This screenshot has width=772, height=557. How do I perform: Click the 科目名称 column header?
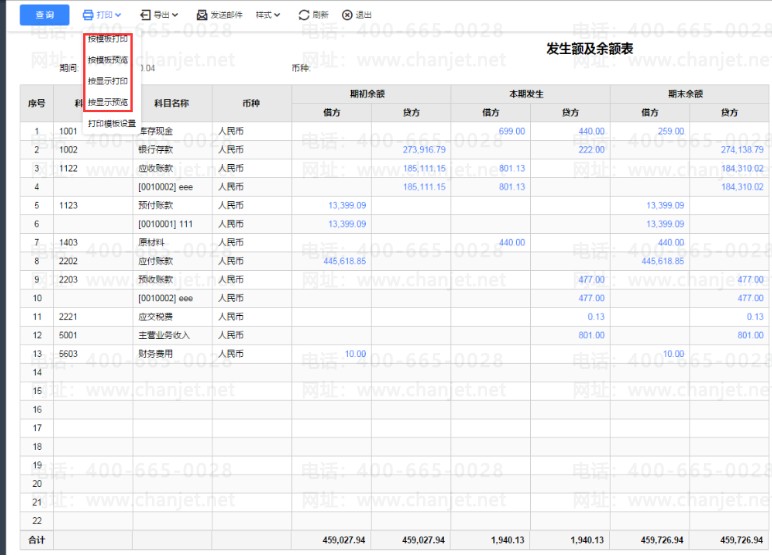(172, 103)
